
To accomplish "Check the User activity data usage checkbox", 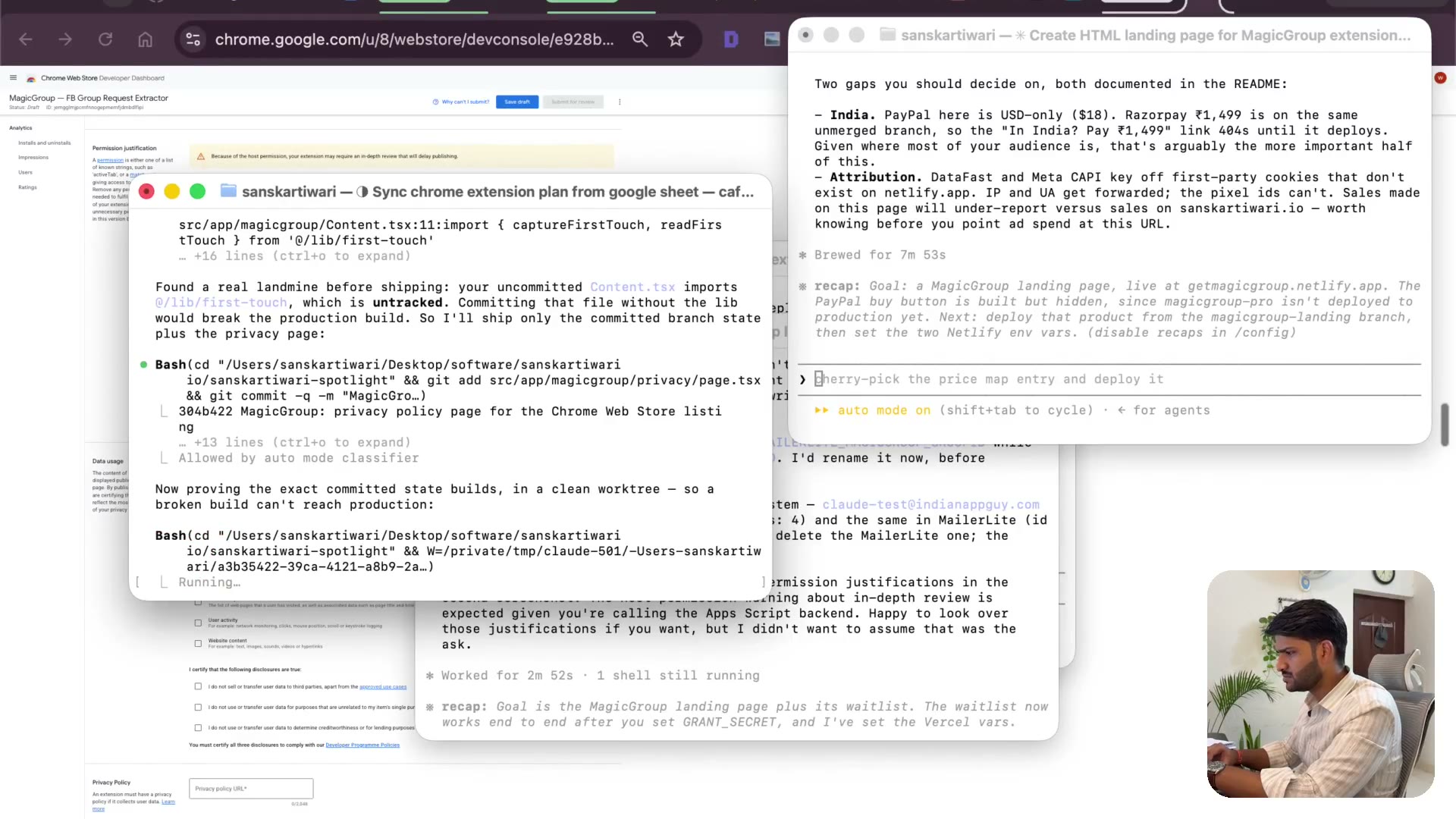I will [x=198, y=623].
